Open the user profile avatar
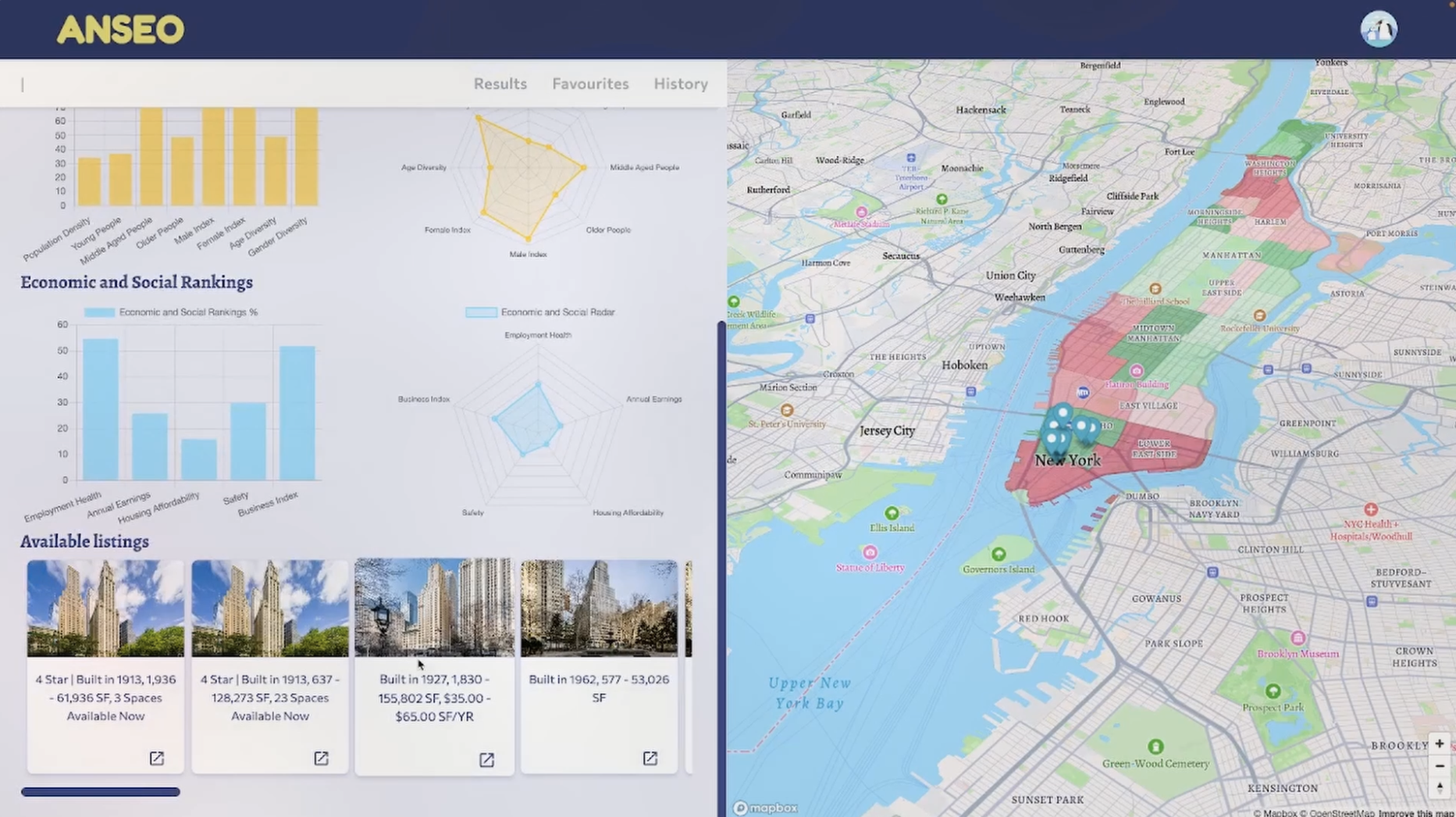The width and height of the screenshot is (1456, 817). (x=1378, y=28)
